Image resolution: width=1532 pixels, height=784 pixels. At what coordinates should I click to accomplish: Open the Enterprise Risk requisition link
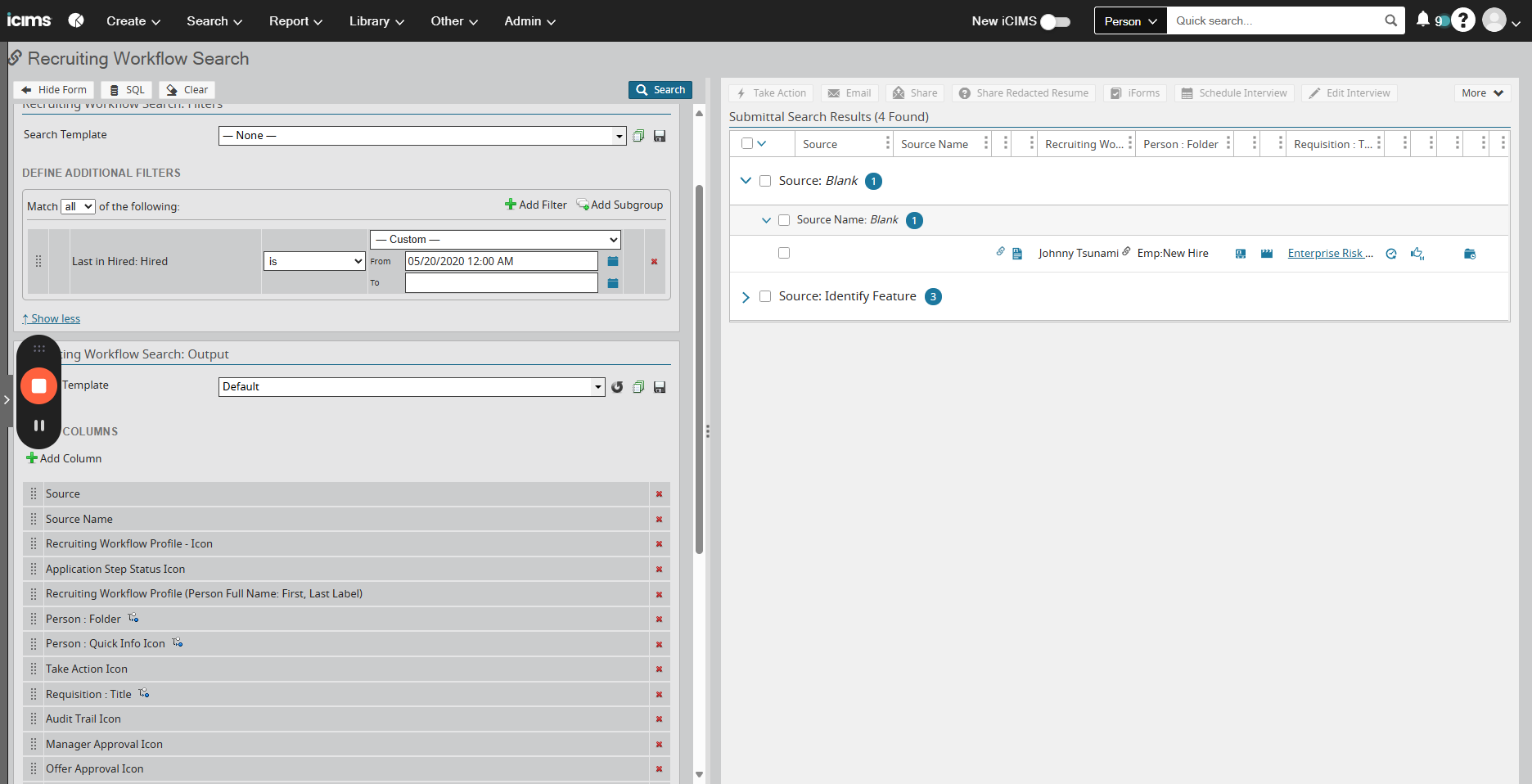click(1330, 254)
